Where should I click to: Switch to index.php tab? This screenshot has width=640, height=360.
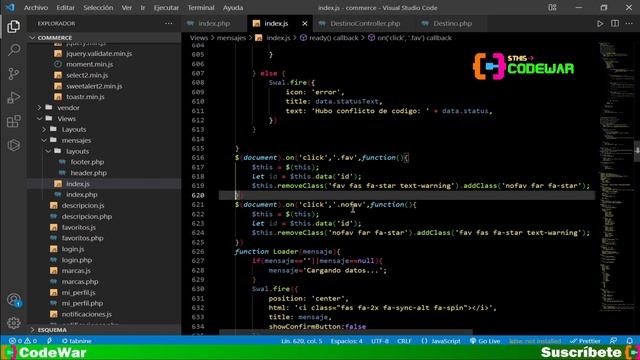click(x=214, y=24)
